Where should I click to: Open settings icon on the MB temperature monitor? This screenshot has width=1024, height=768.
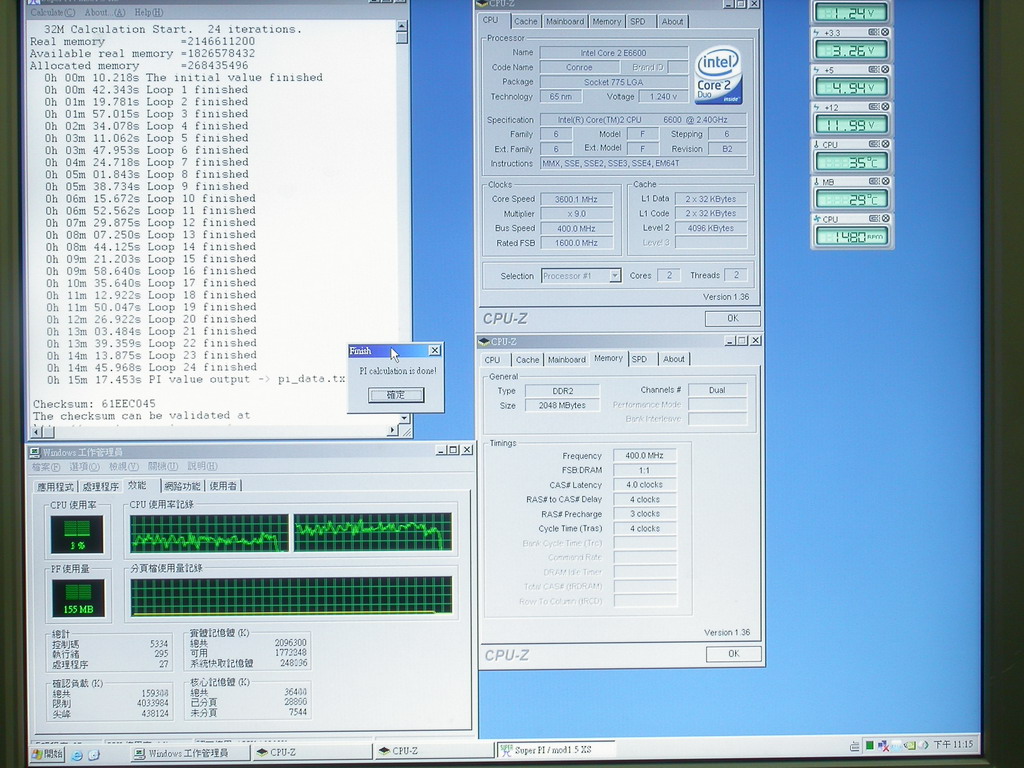tap(874, 181)
